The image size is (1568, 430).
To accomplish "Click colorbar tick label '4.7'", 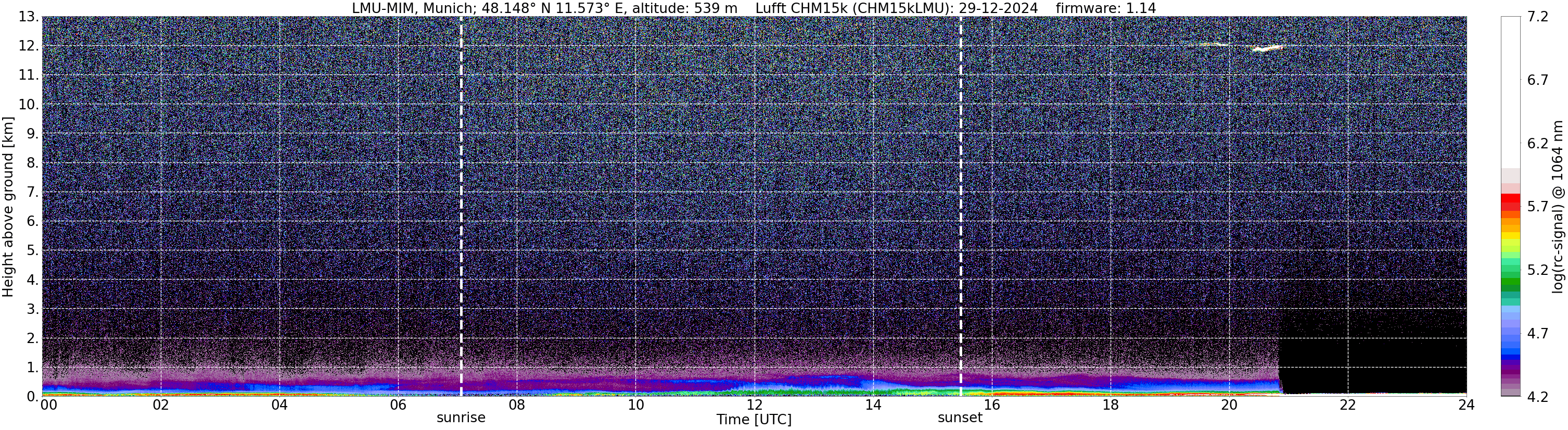I will point(1538,334).
